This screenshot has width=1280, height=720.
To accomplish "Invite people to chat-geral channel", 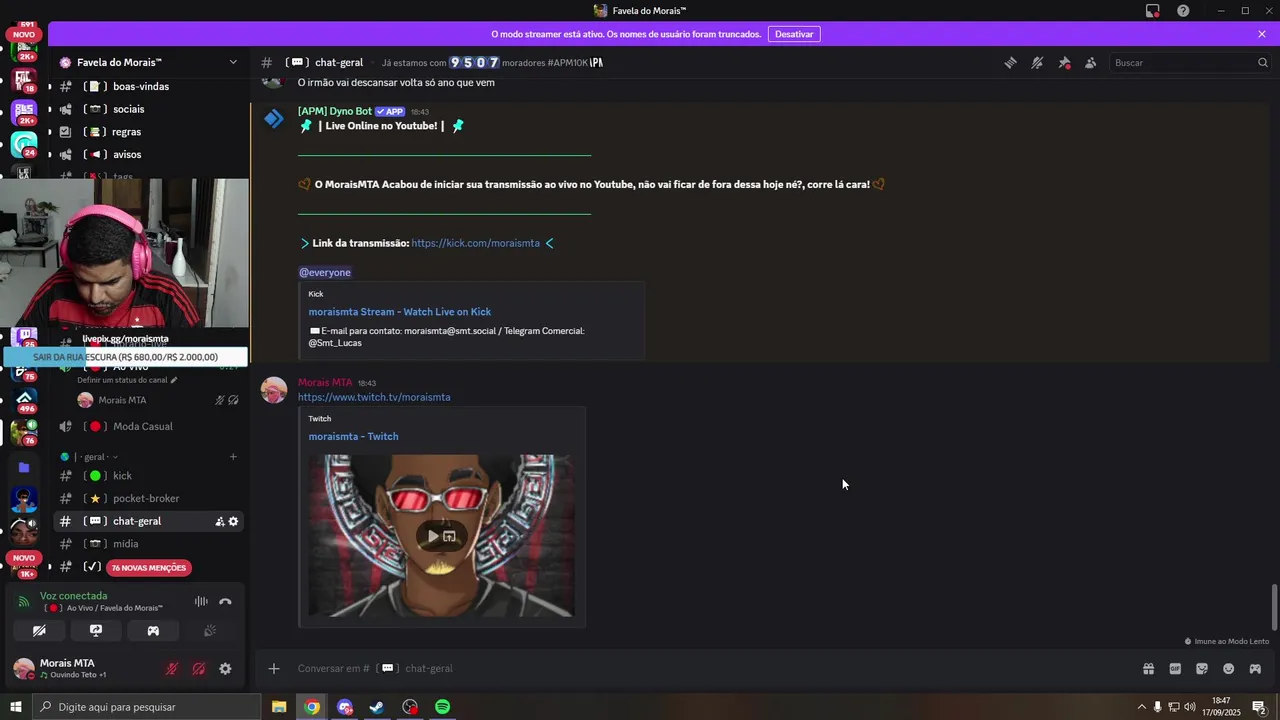I will click(220, 521).
